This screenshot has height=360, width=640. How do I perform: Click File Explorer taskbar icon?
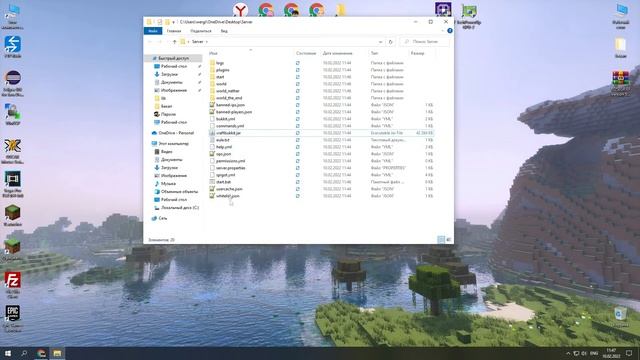(x=57, y=353)
